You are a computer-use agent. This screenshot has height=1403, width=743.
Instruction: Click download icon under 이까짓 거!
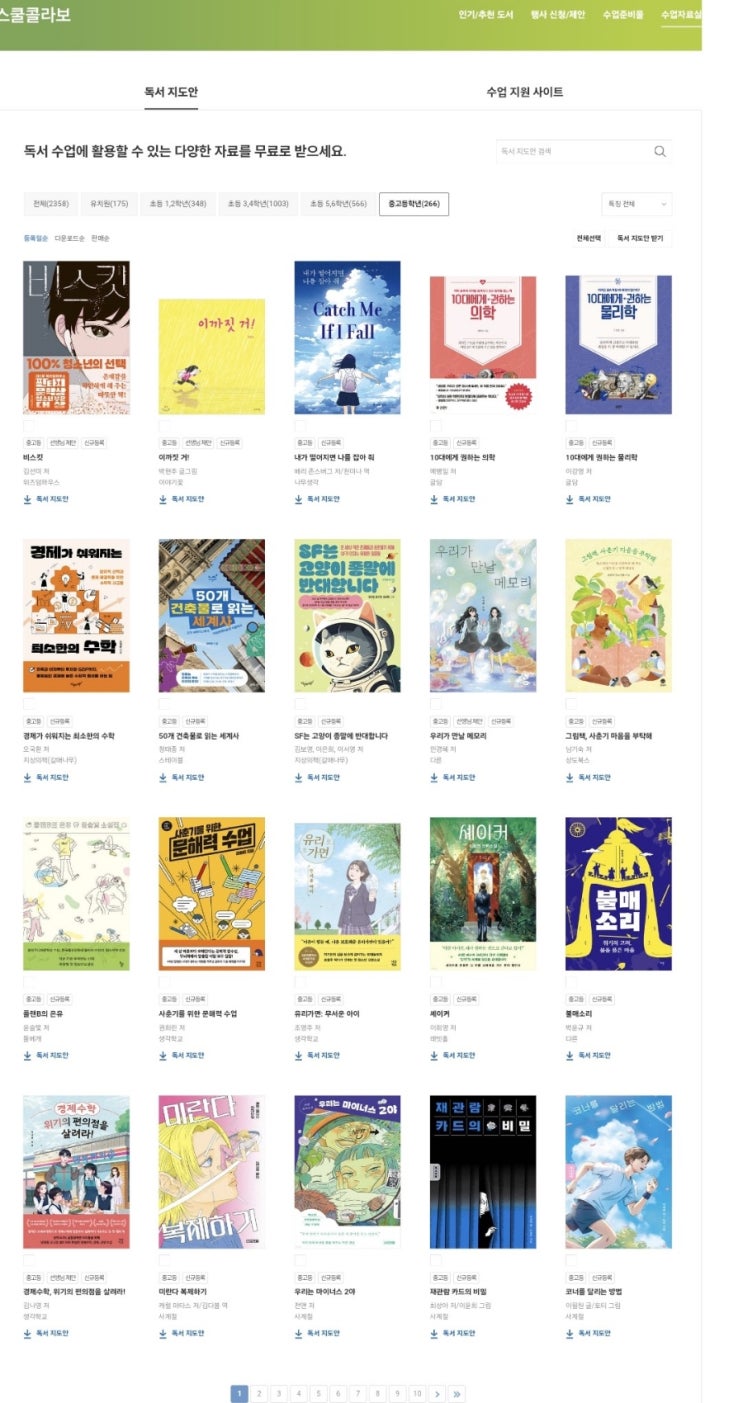click(163, 499)
